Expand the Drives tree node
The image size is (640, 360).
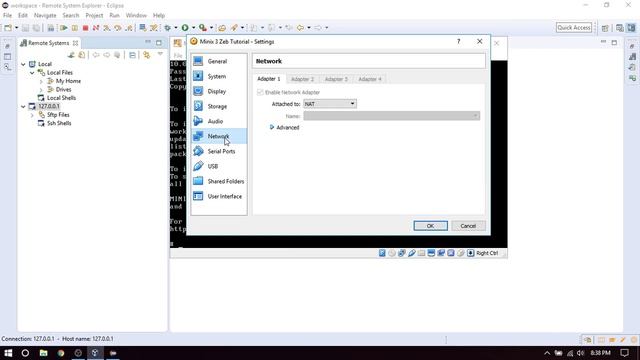(41, 89)
